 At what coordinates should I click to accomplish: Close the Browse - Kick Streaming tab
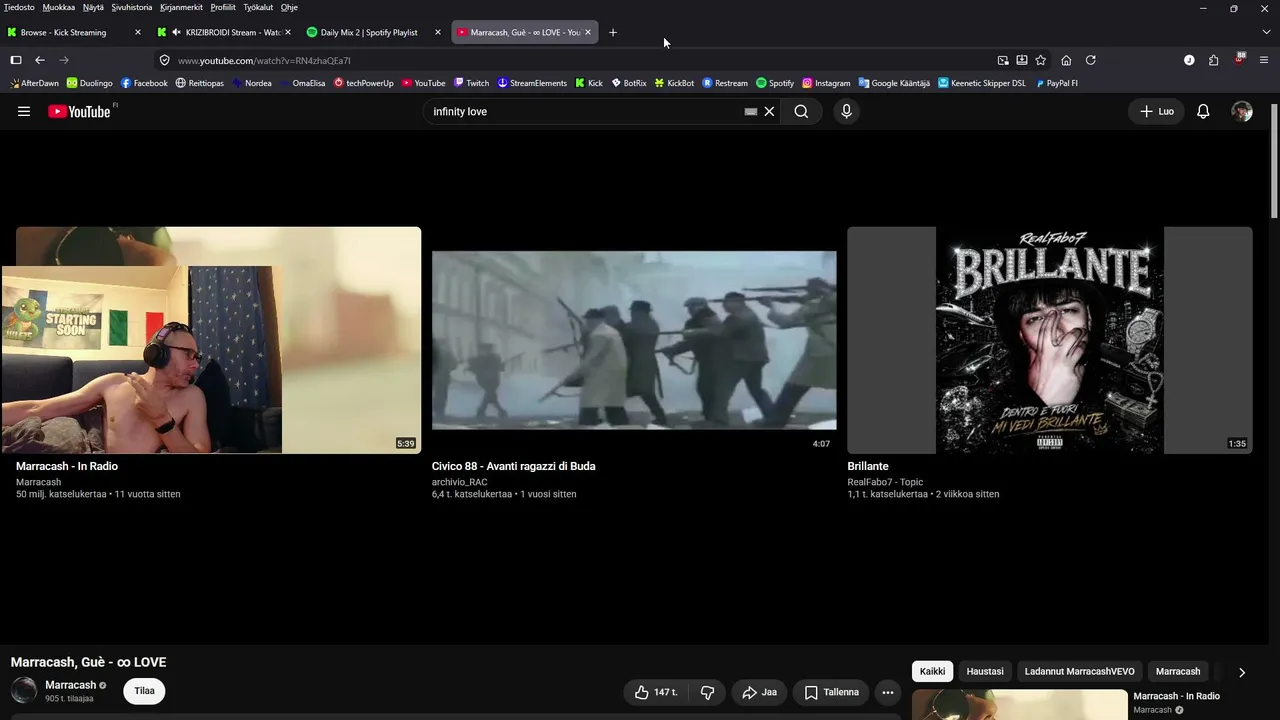[138, 32]
